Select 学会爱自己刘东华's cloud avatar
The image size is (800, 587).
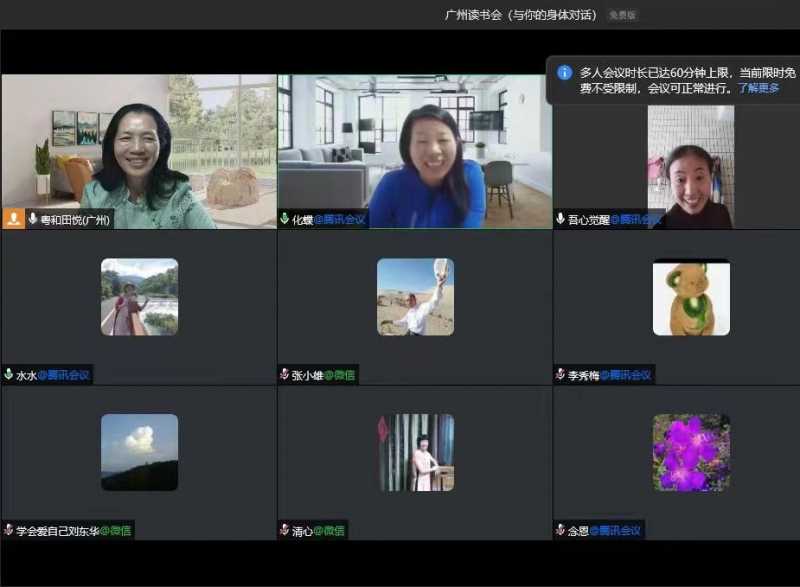(139, 452)
